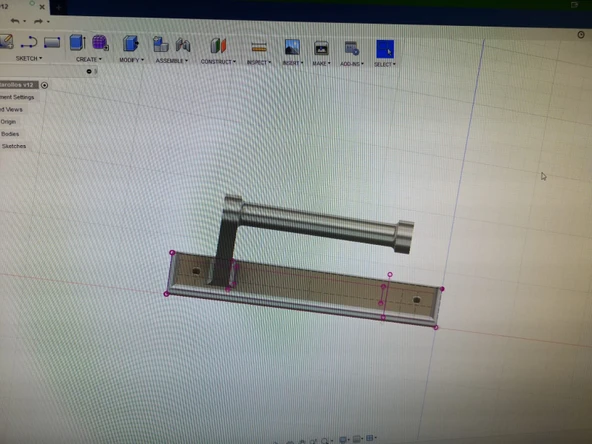Open the MODIFY dropdown menu
Image resolution: width=592 pixels, height=444 pixels.
click(x=131, y=60)
